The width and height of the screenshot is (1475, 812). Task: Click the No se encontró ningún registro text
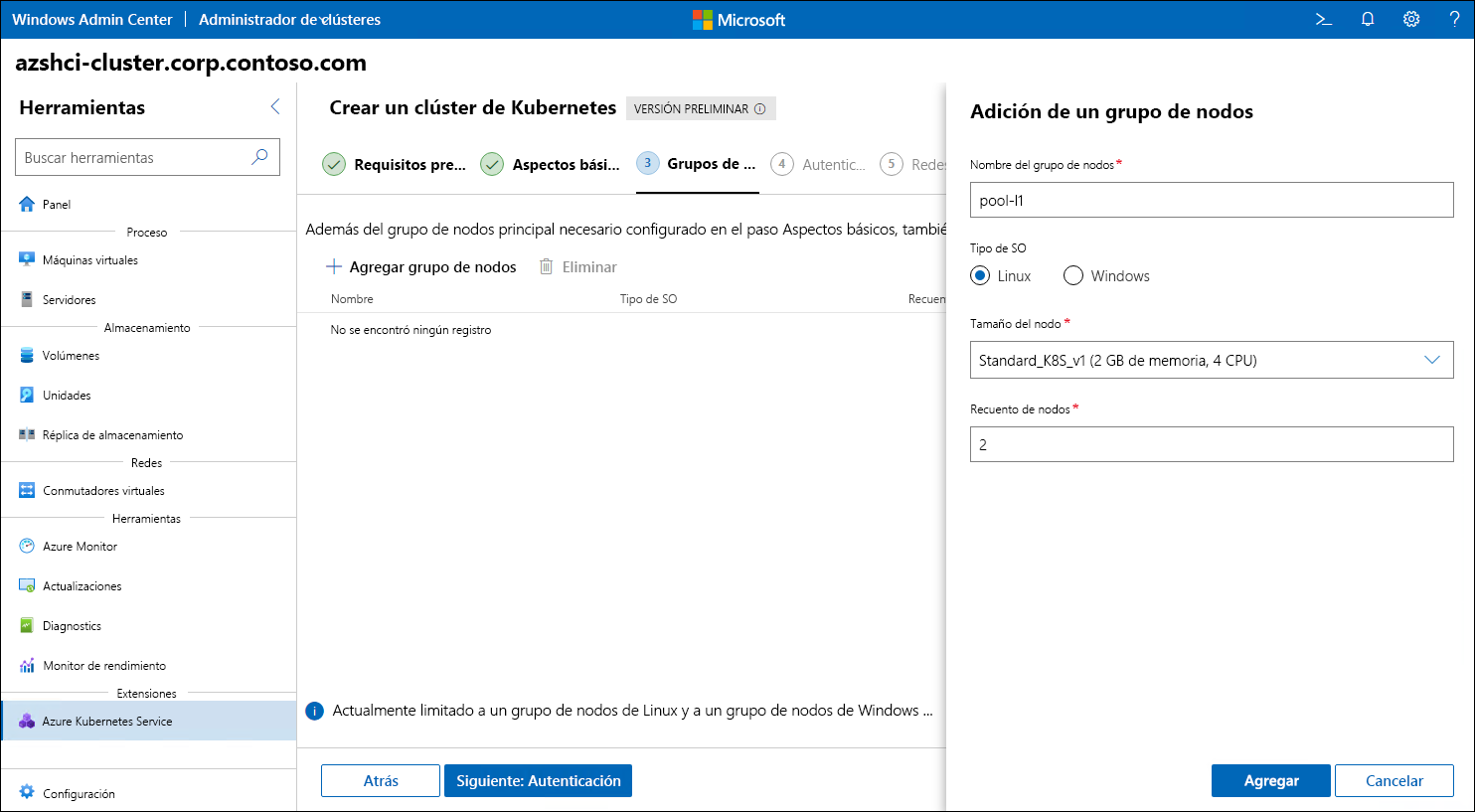410,329
